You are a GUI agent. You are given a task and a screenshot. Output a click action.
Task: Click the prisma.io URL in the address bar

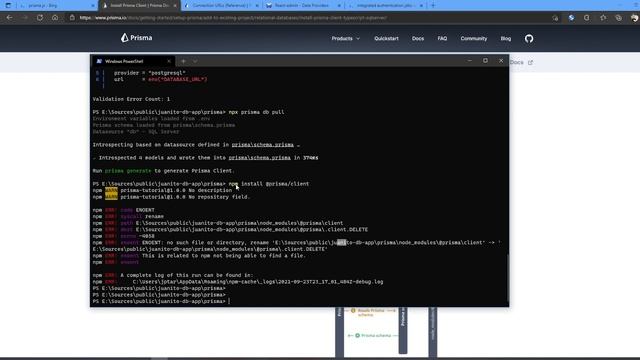233,18
